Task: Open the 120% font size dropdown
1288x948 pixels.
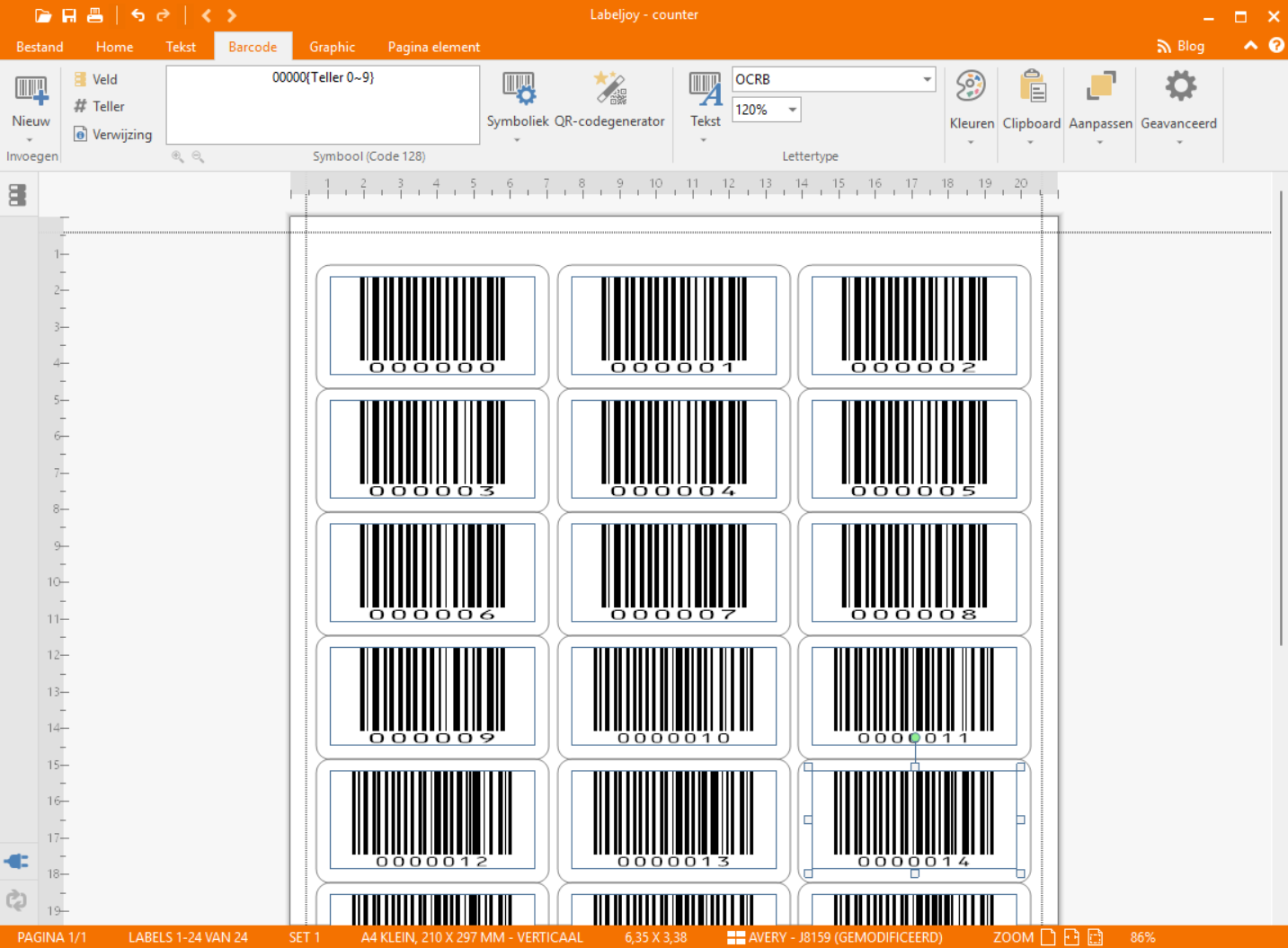Action: [792, 110]
